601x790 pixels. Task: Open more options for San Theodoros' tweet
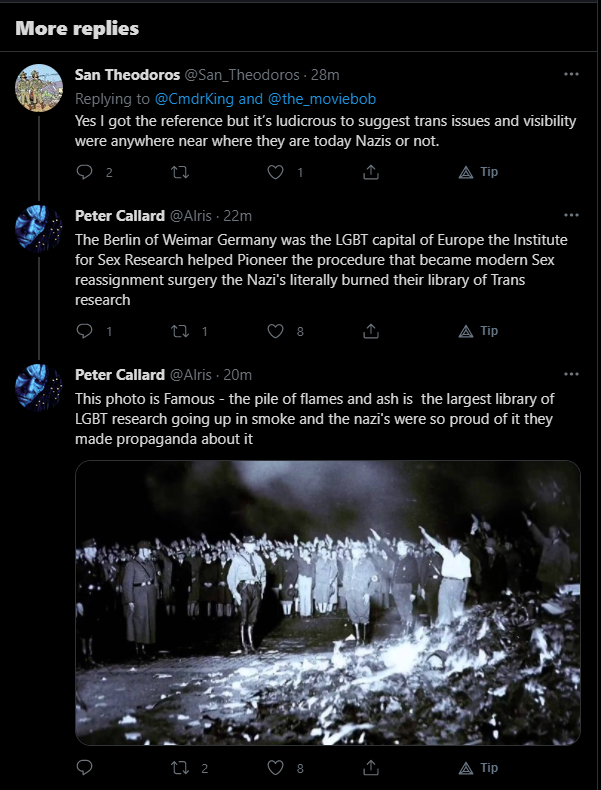click(x=571, y=75)
